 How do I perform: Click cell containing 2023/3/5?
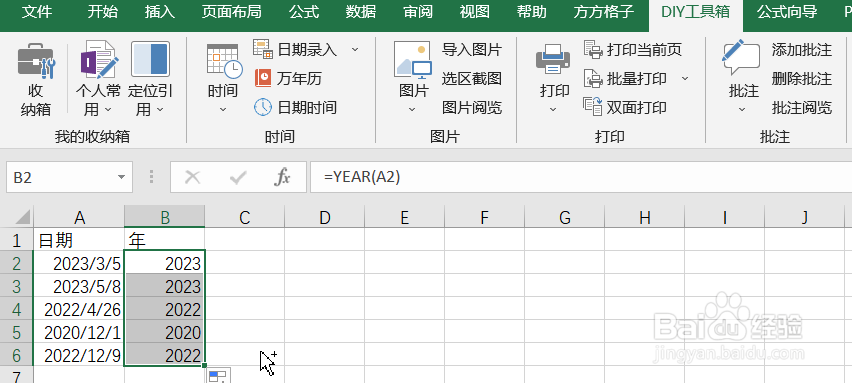tap(79, 263)
